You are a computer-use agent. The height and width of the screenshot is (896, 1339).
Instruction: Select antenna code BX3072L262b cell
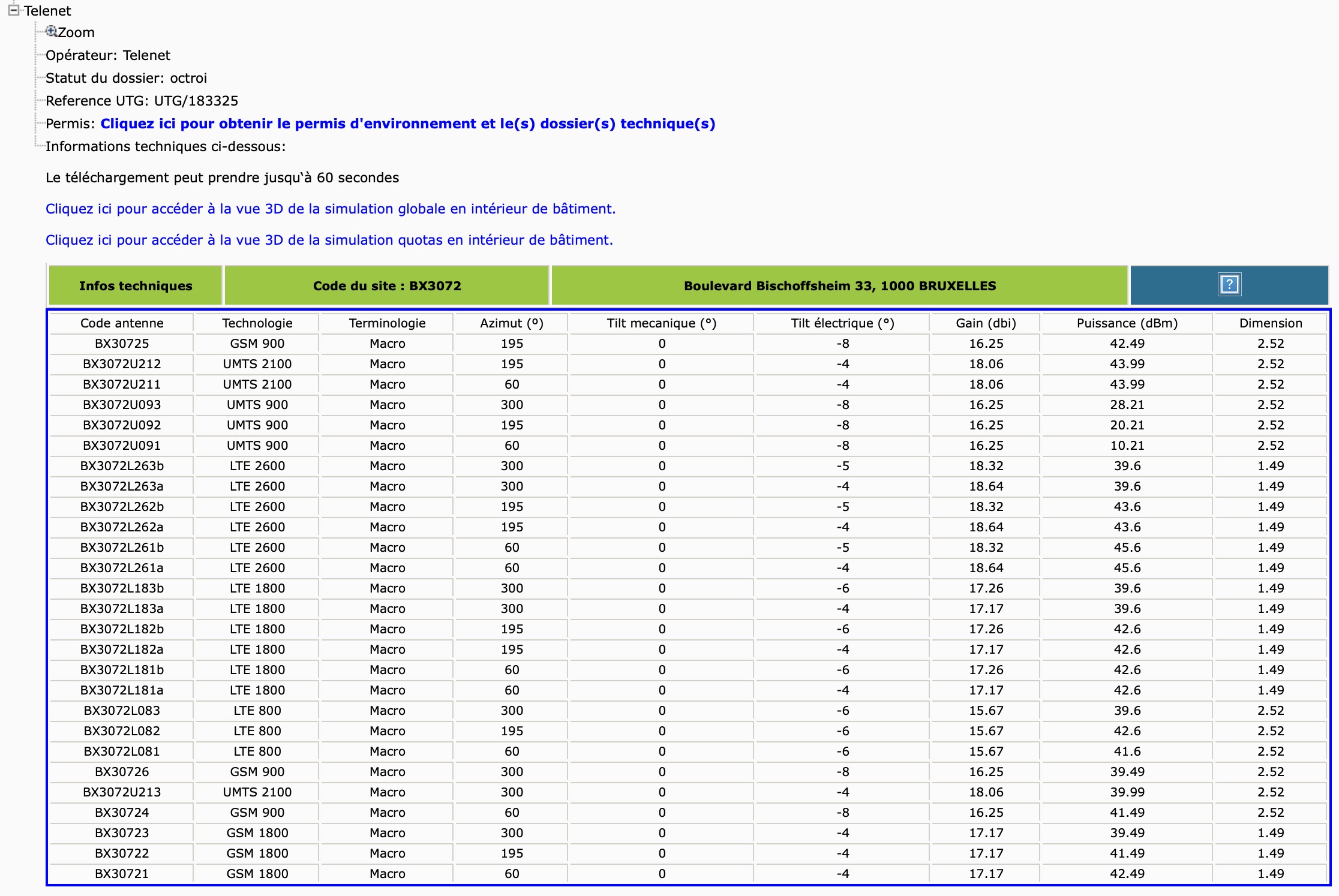click(122, 507)
